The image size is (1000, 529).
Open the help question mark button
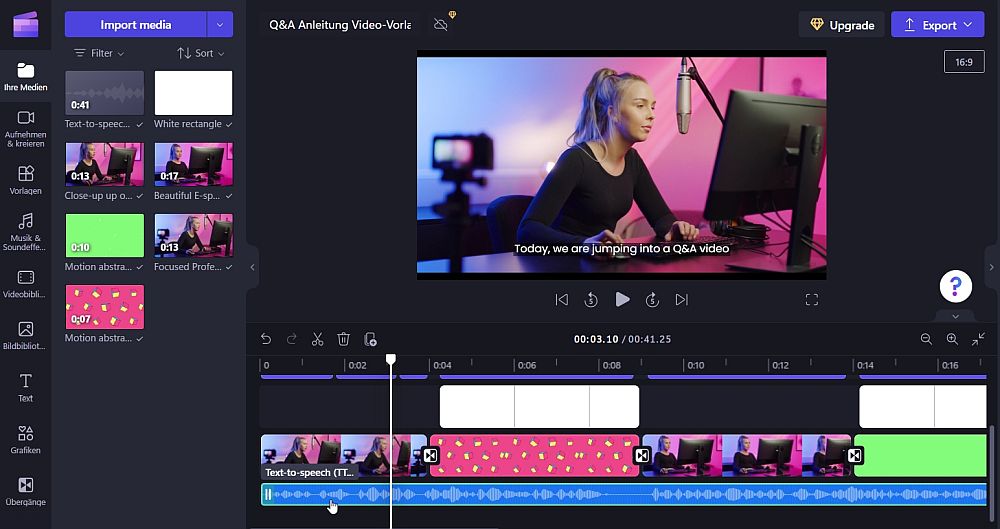[955, 287]
